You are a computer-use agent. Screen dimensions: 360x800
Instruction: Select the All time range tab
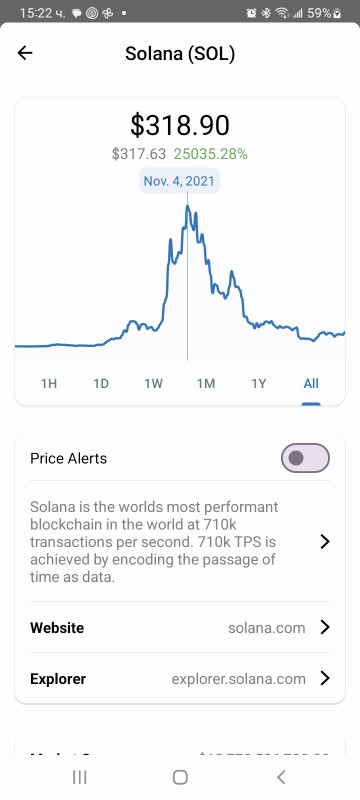[311, 383]
